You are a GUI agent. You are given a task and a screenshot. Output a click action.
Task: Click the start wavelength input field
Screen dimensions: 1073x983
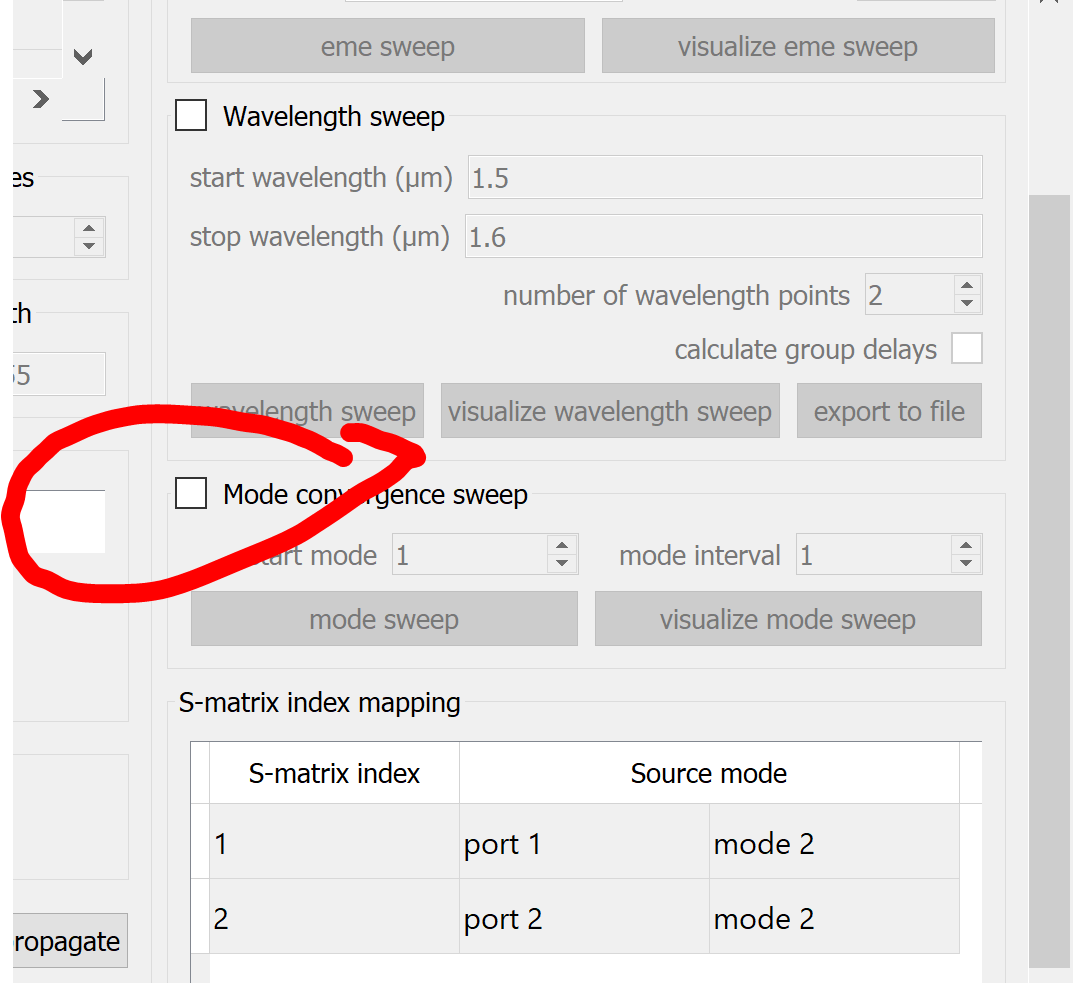(x=725, y=177)
